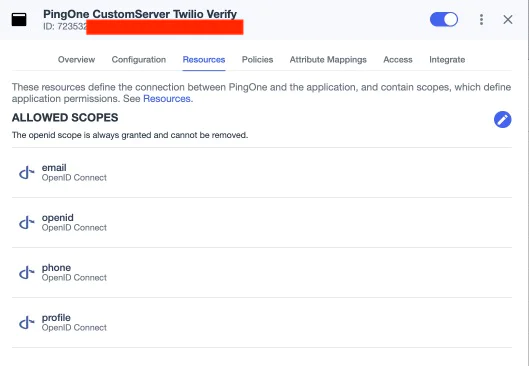
Task: Select the openid scope name
Action: [x=58, y=218]
